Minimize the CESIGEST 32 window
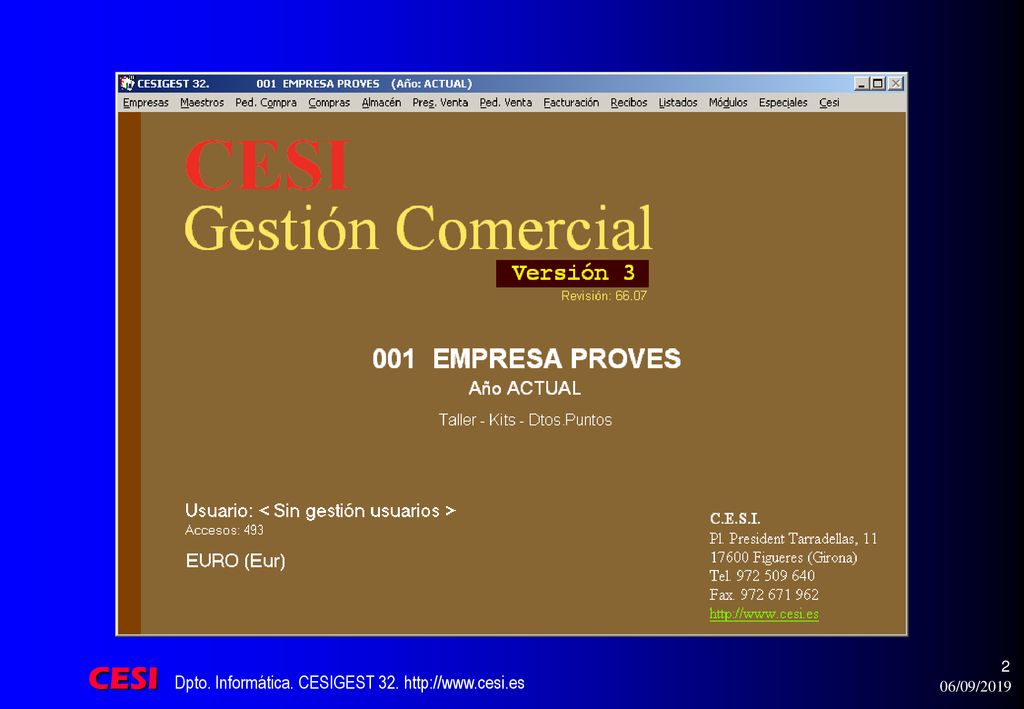 862,84
